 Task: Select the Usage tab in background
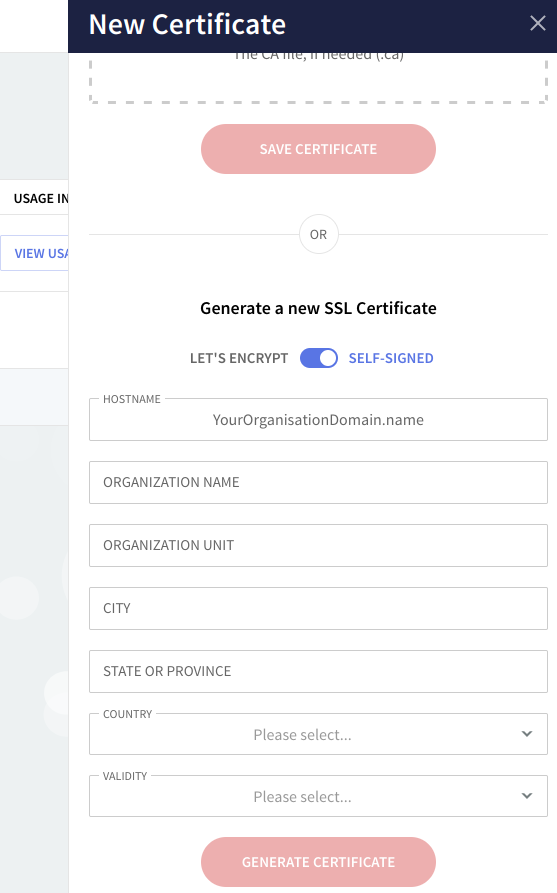coord(34,198)
